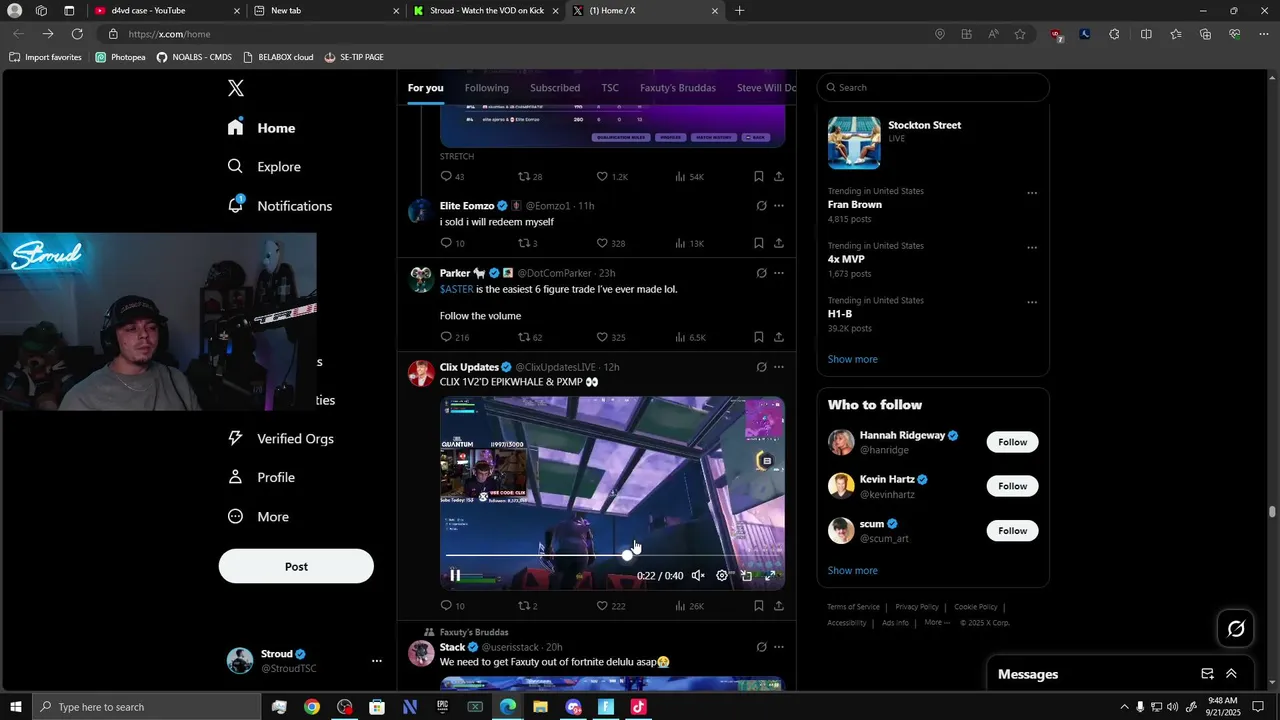The image size is (1280, 720).
Task: Bookmark Parker's $ASTER post
Action: pos(759,337)
